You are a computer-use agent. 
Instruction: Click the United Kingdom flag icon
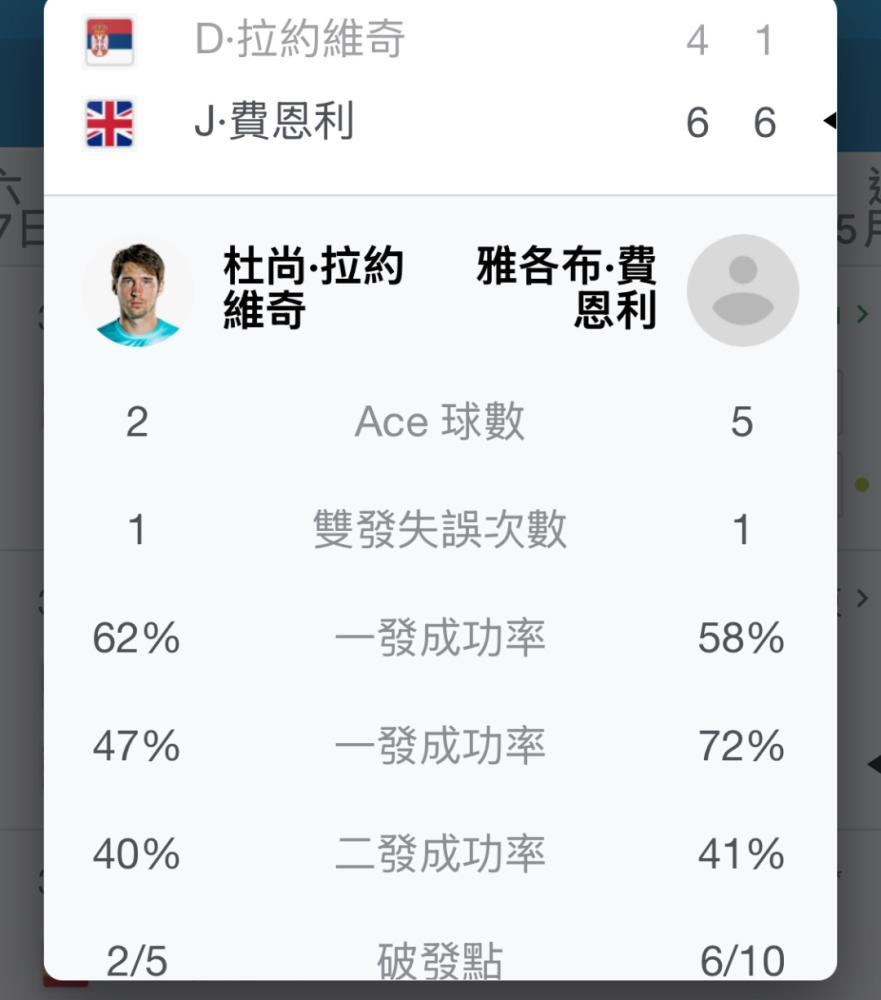[x=109, y=124]
